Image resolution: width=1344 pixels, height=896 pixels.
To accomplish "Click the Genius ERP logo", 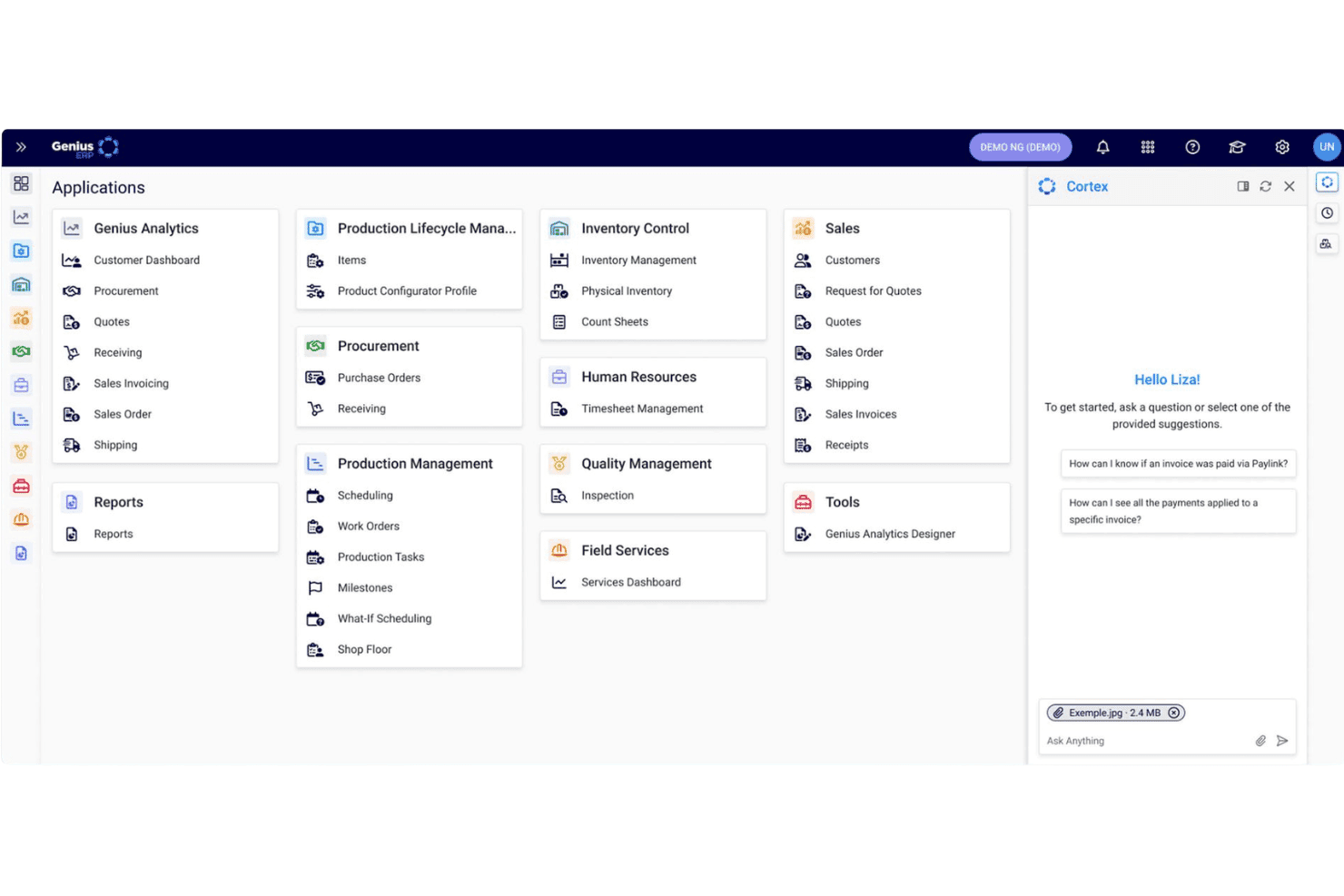I will click(x=85, y=147).
